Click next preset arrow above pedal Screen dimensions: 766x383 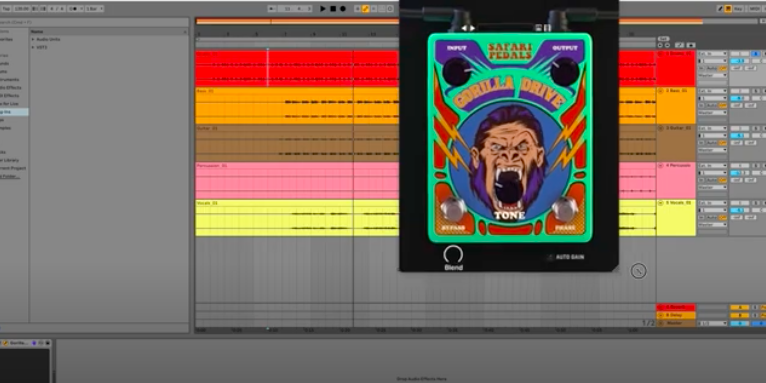472,28
